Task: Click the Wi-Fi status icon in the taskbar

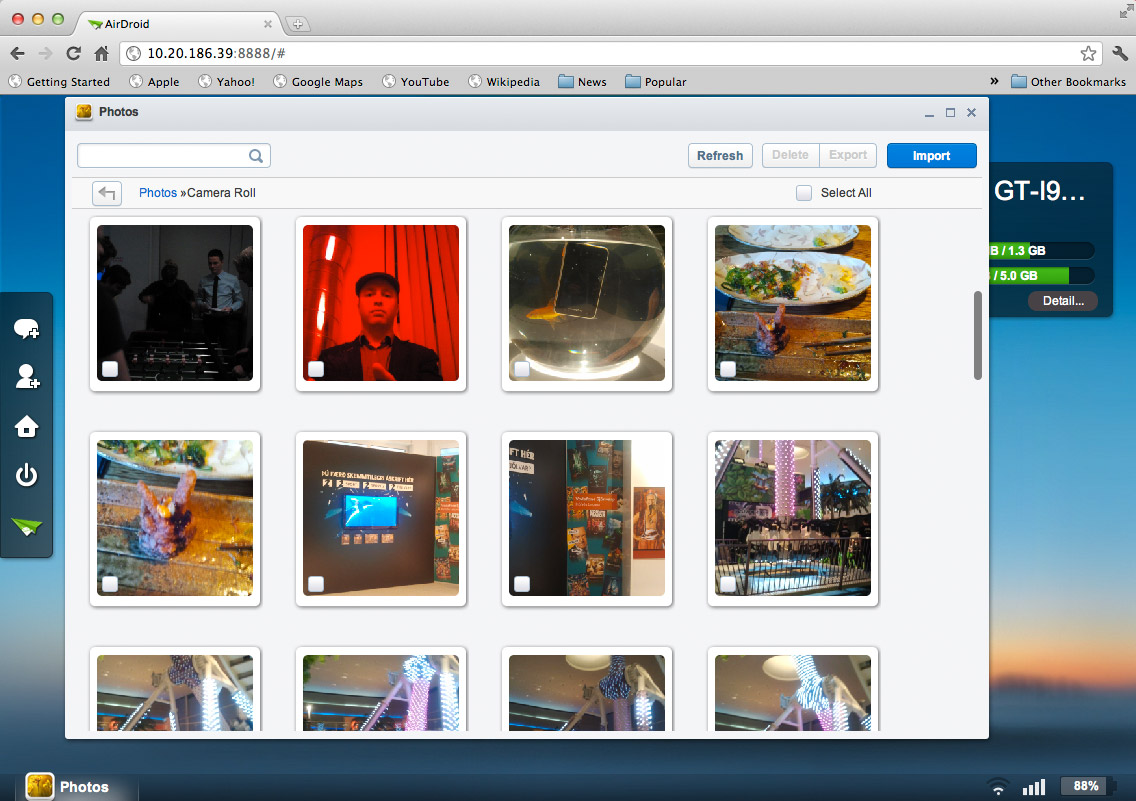Action: pos(997,786)
